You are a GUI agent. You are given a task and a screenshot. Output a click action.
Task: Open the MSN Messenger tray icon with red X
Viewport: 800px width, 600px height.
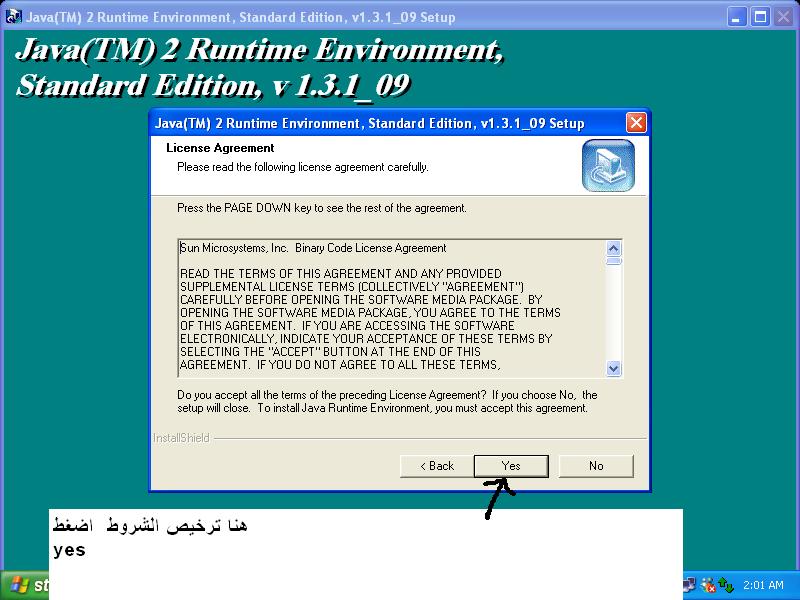pos(708,585)
